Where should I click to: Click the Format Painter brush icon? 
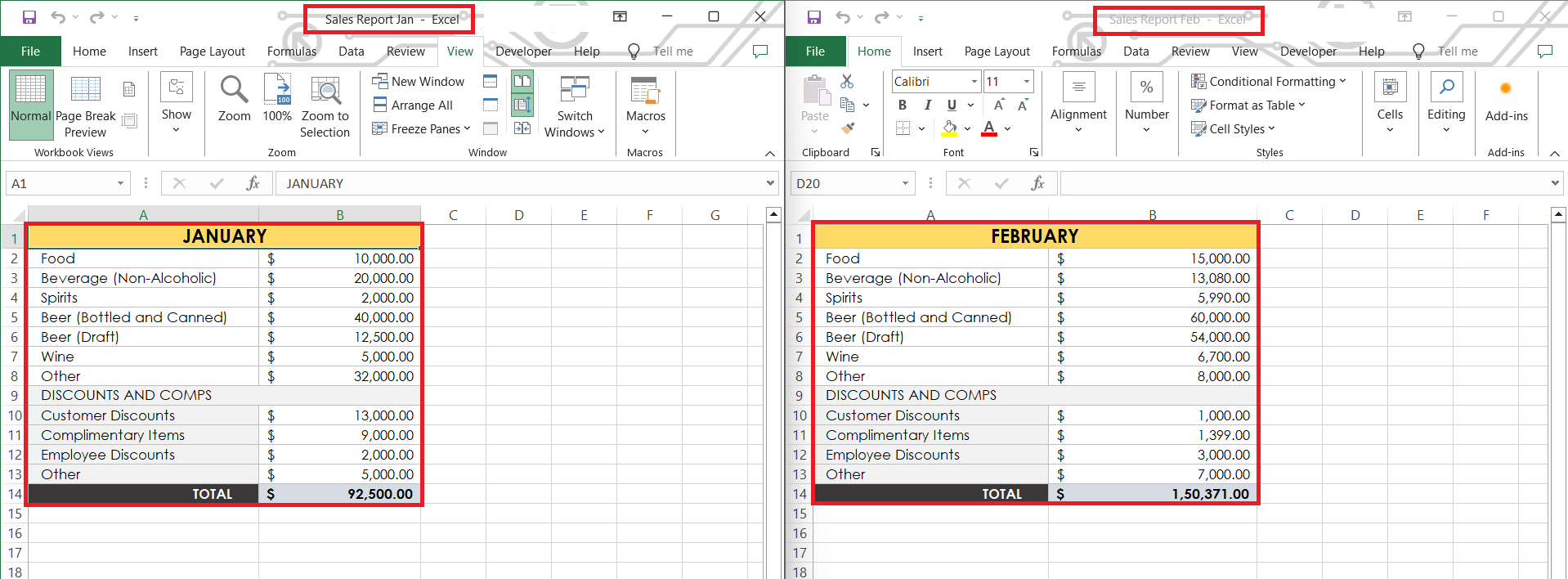pos(848,128)
